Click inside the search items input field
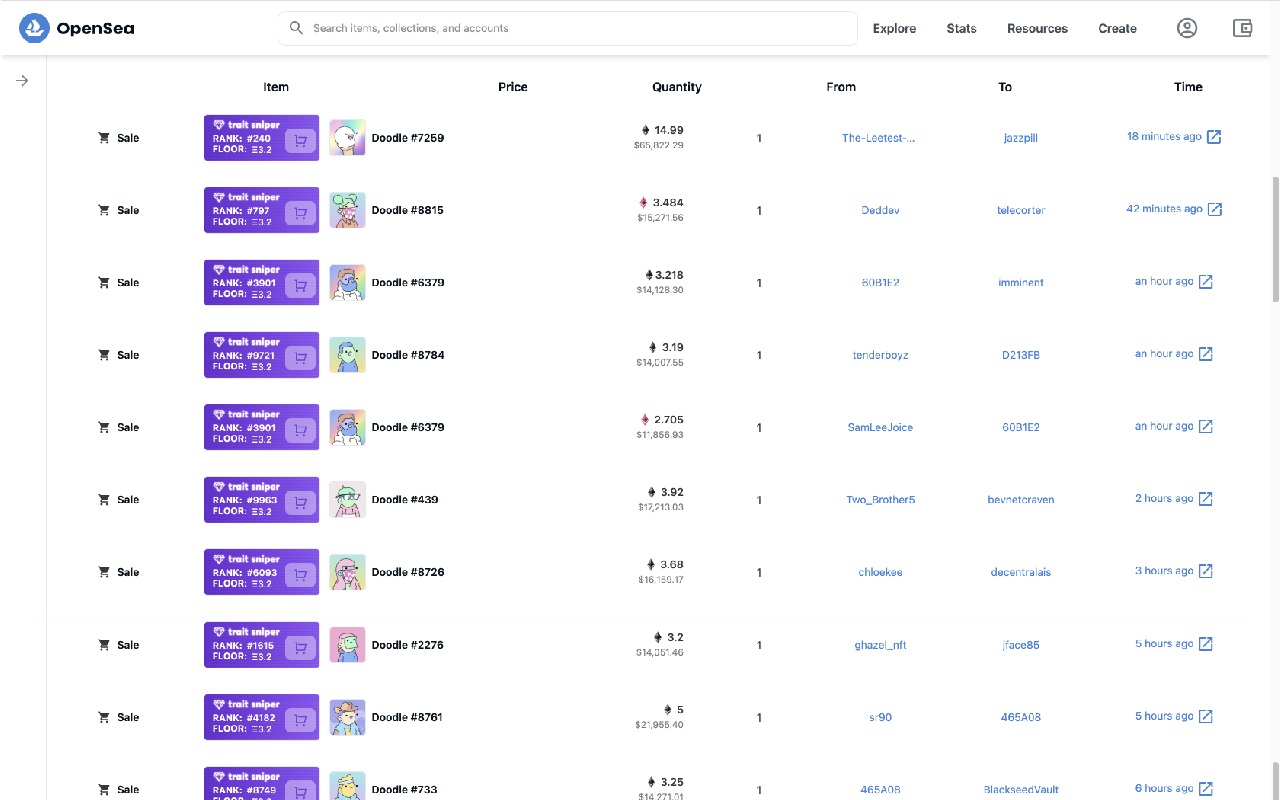The width and height of the screenshot is (1280, 800). (566, 28)
